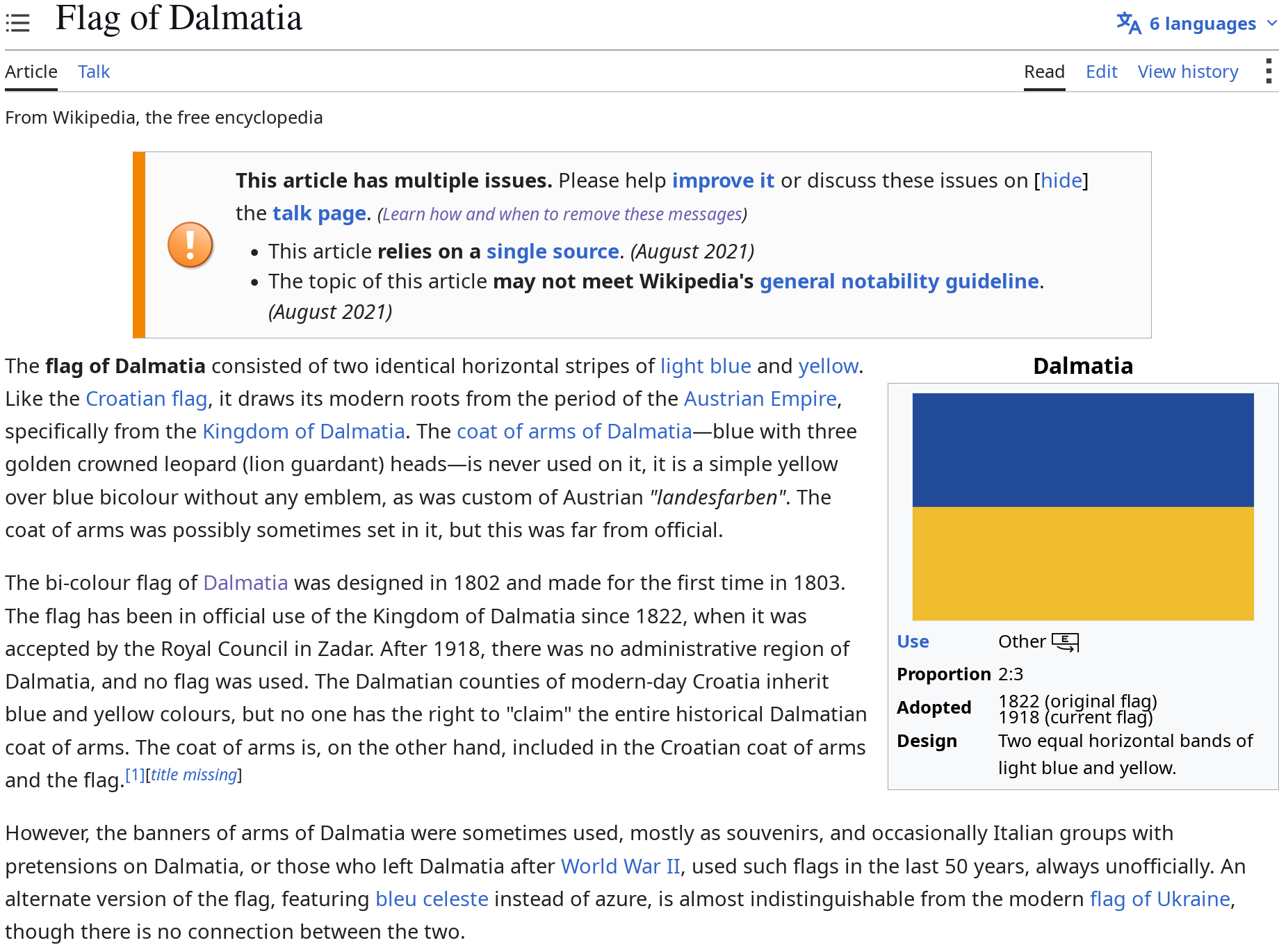Image resolution: width=1279 pixels, height=952 pixels.
Task: Follow the 'single source' link
Action: click(553, 252)
